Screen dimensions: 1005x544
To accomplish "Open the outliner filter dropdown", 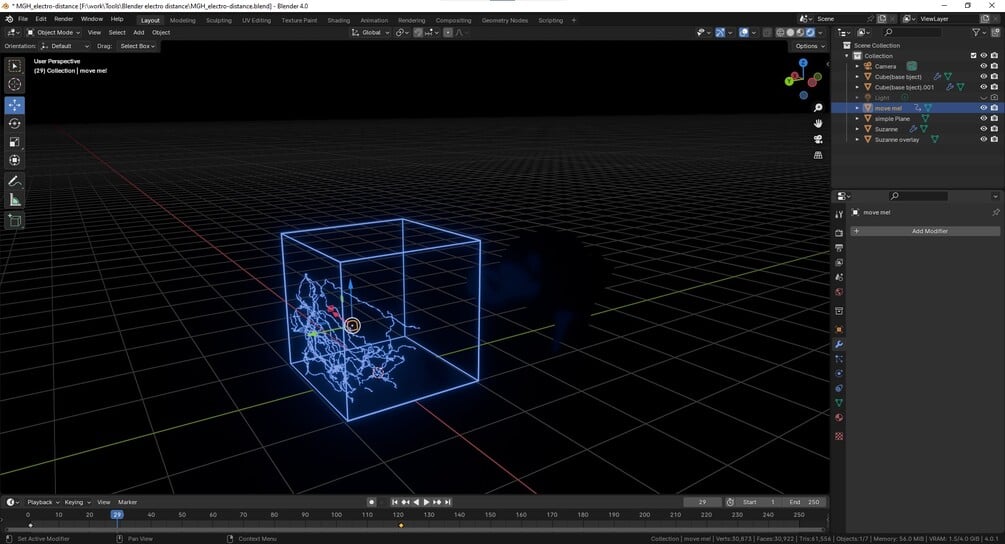I will tap(979, 32).
